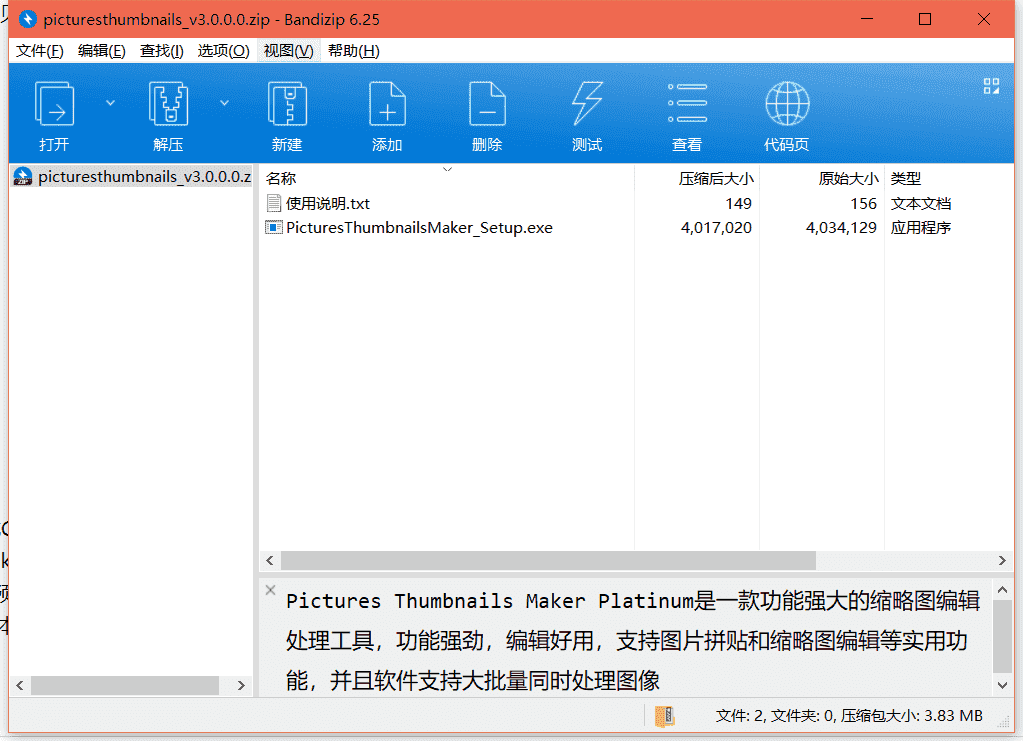Viewport: 1023px width, 741px height.
Task: Open the 视图(V) menu
Action: (288, 51)
